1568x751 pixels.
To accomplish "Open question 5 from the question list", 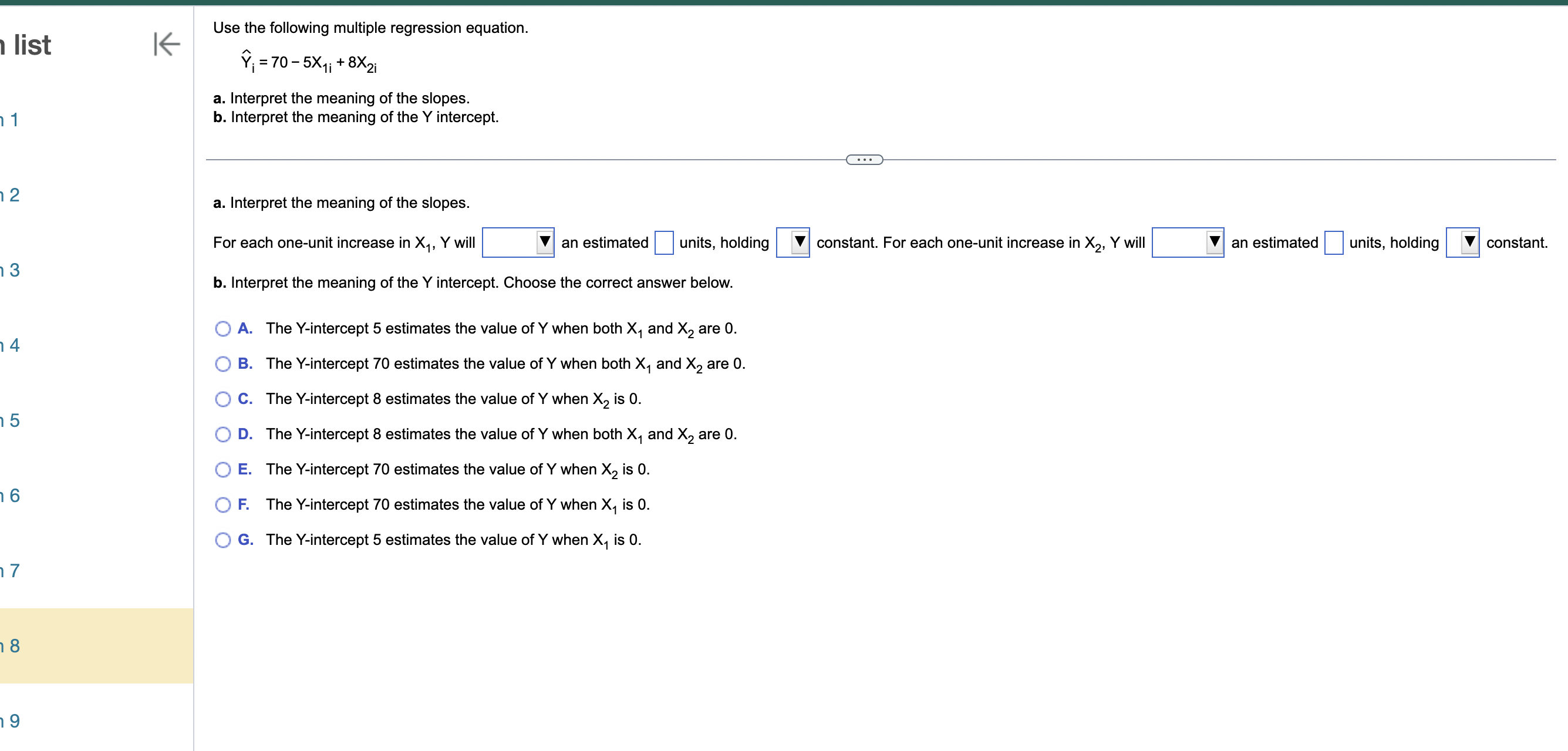I will coord(11,420).
